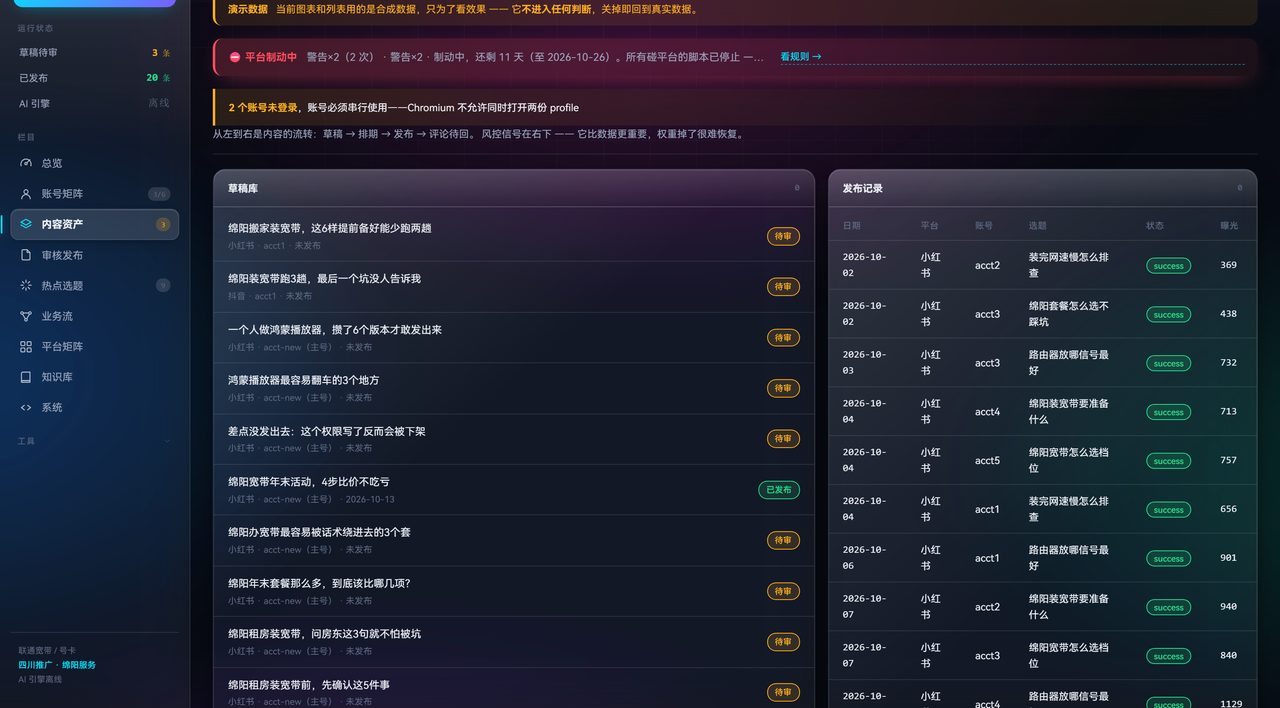Open draft 绵阳租房装宽带，问房东这3句就不怕被坑

(324, 633)
